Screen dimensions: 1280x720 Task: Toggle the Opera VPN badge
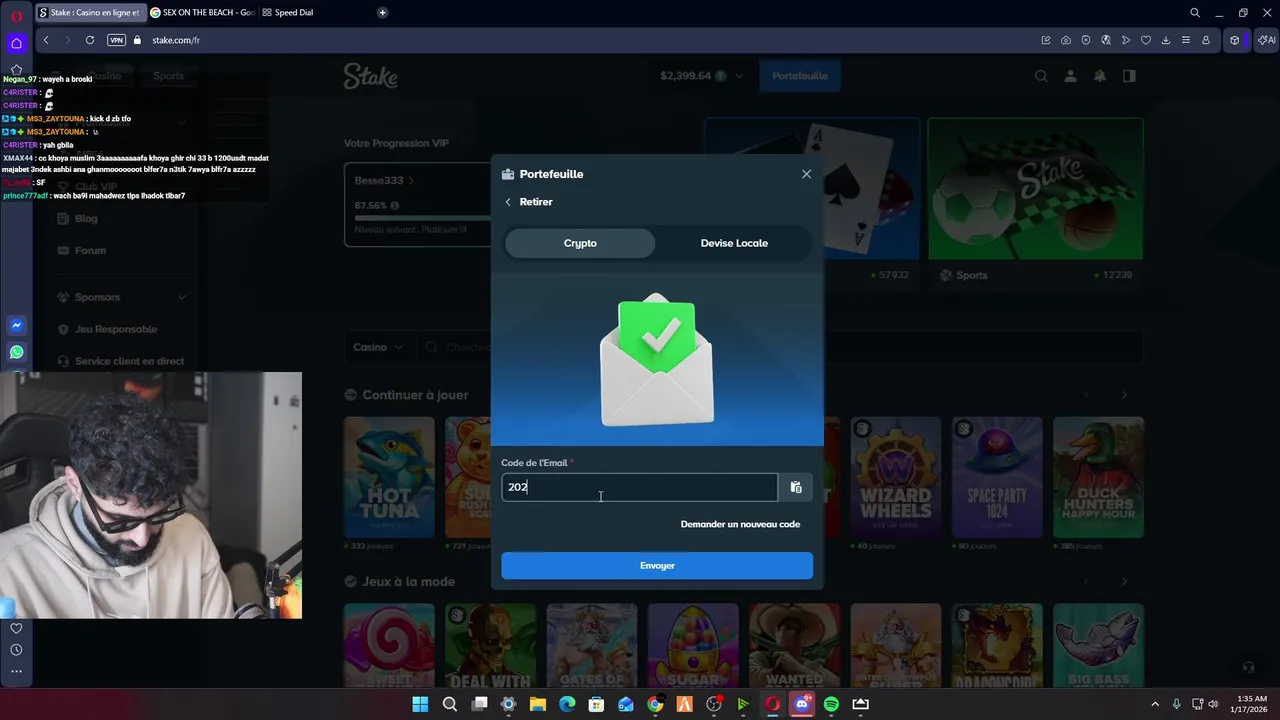click(116, 40)
